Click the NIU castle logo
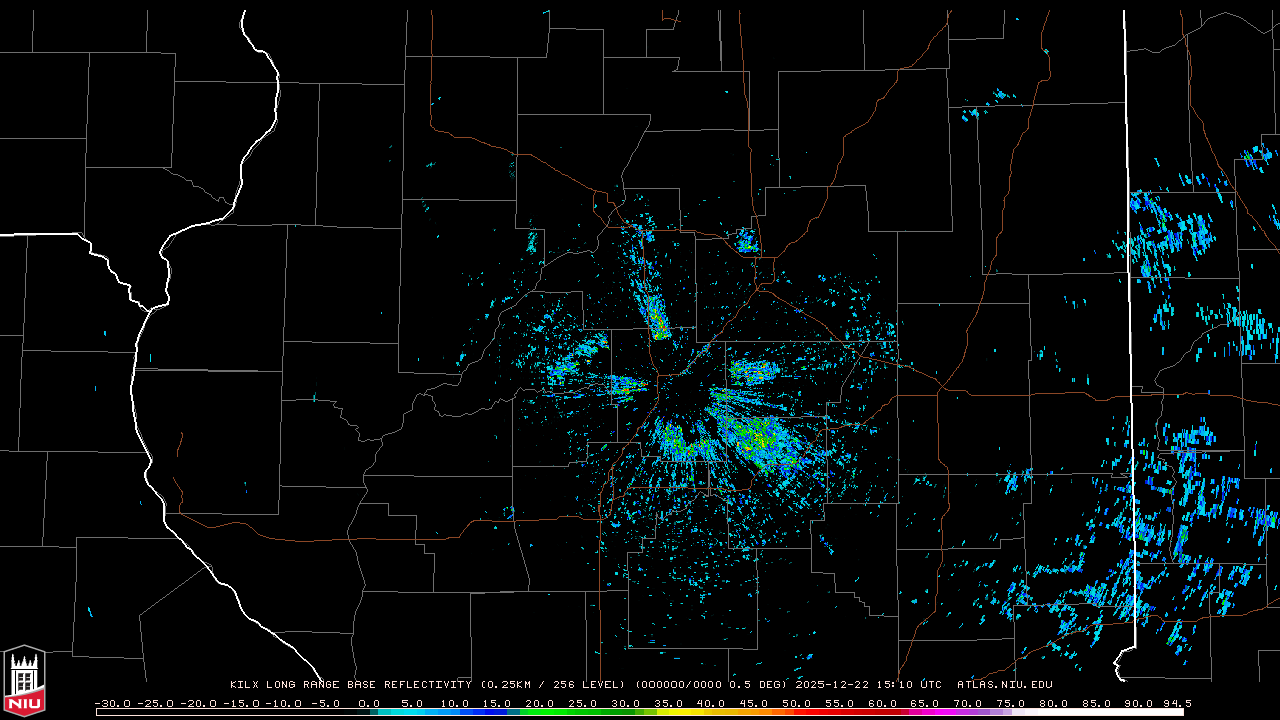Screen dimensions: 1280x720 [24, 681]
